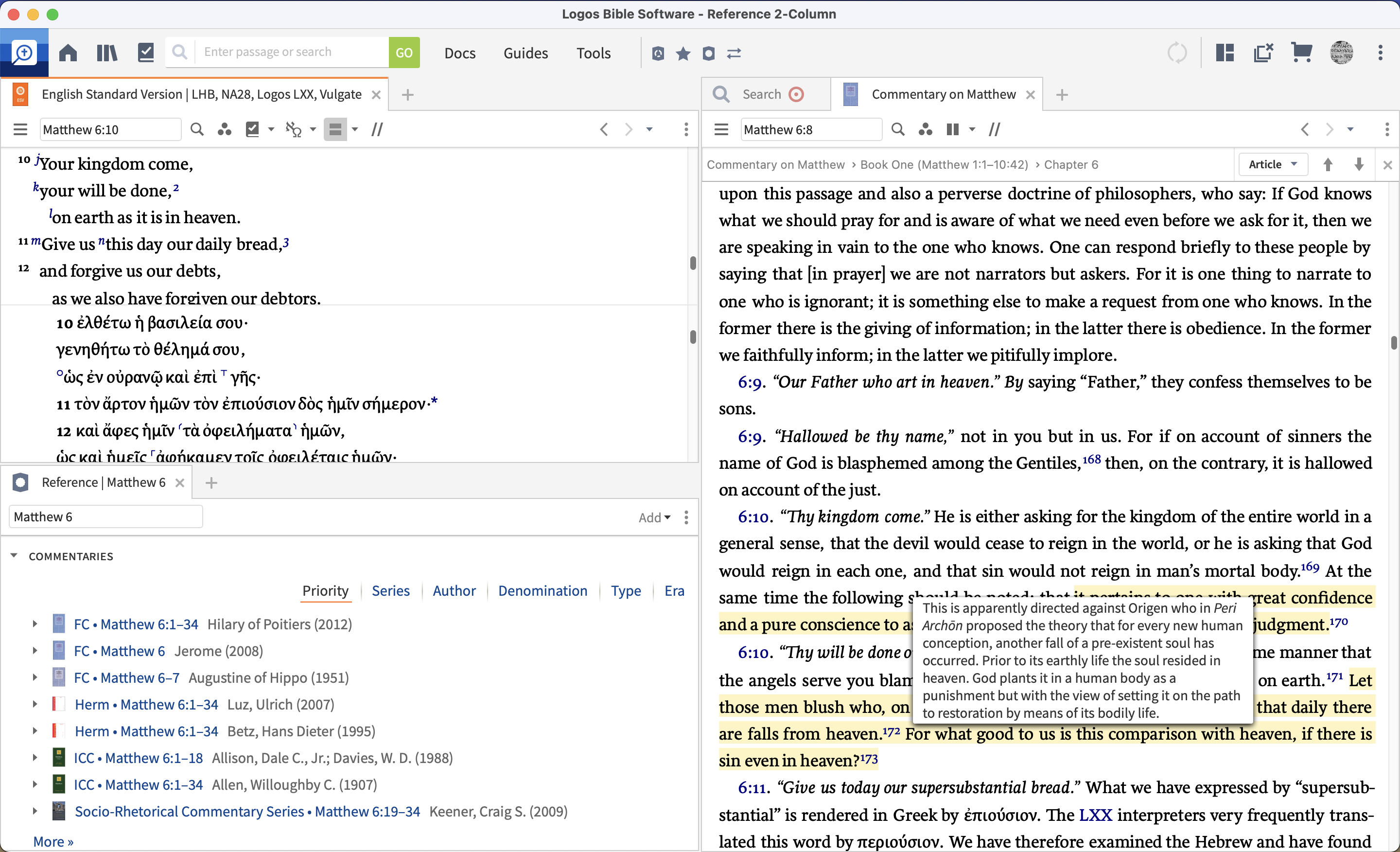This screenshot has height=852, width=1400.
Task: Click the Home icon
Action: (x=68, y=53)
